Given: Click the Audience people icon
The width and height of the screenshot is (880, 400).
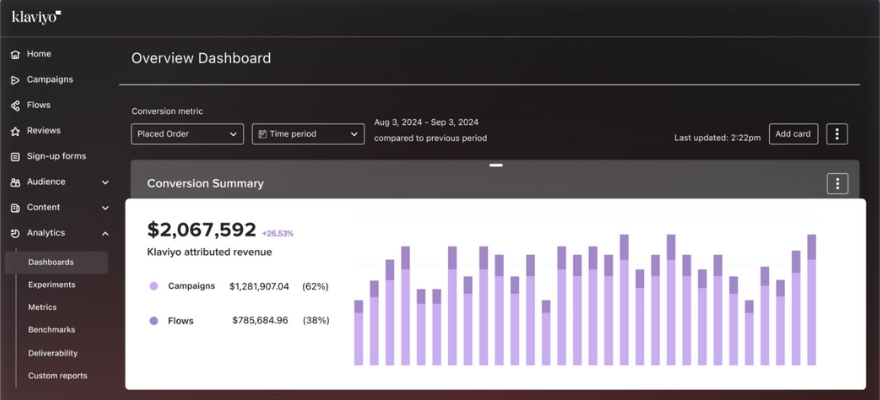Looking at the screenshot, I should pos(15,182).
